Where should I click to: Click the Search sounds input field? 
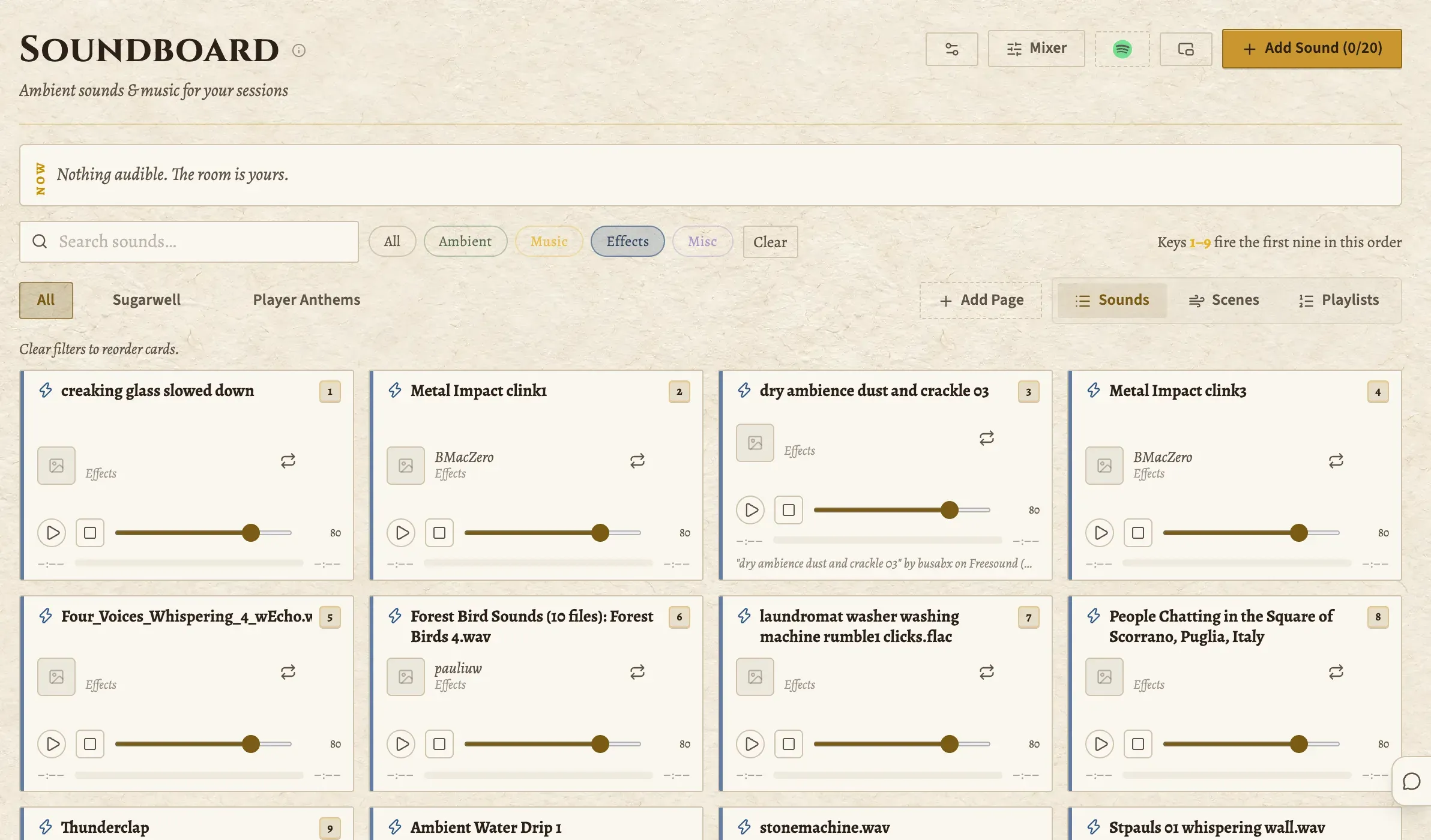[x=189, y=242]
